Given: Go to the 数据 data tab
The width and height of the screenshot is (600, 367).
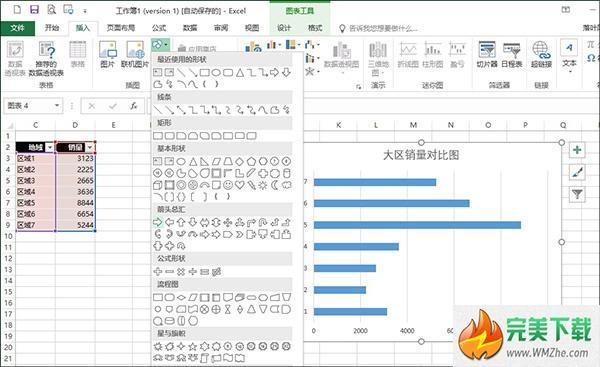Looking at the screenshot, I should point(190,28).
